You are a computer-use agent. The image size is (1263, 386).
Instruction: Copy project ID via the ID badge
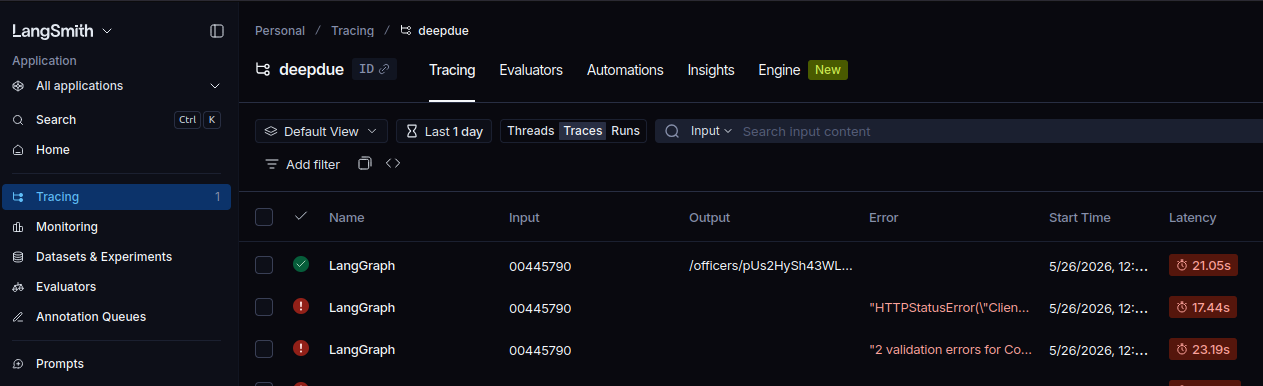tap(374, 70)
